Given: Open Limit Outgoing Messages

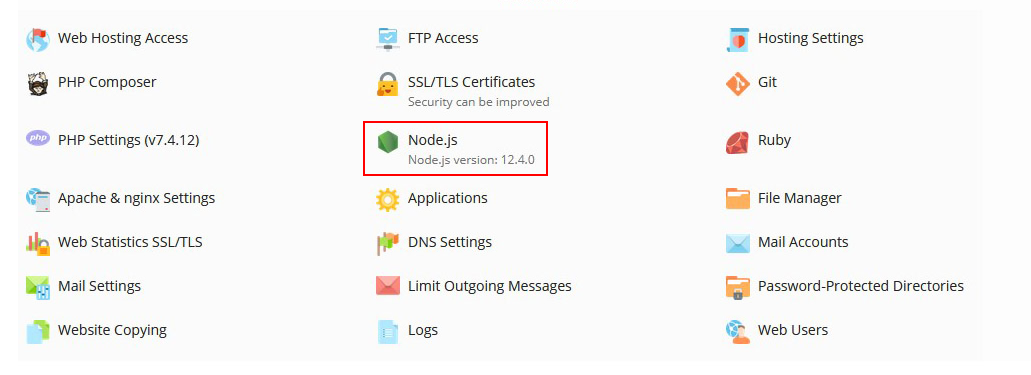Looking at the screenshot, I should tap(489, 286).
